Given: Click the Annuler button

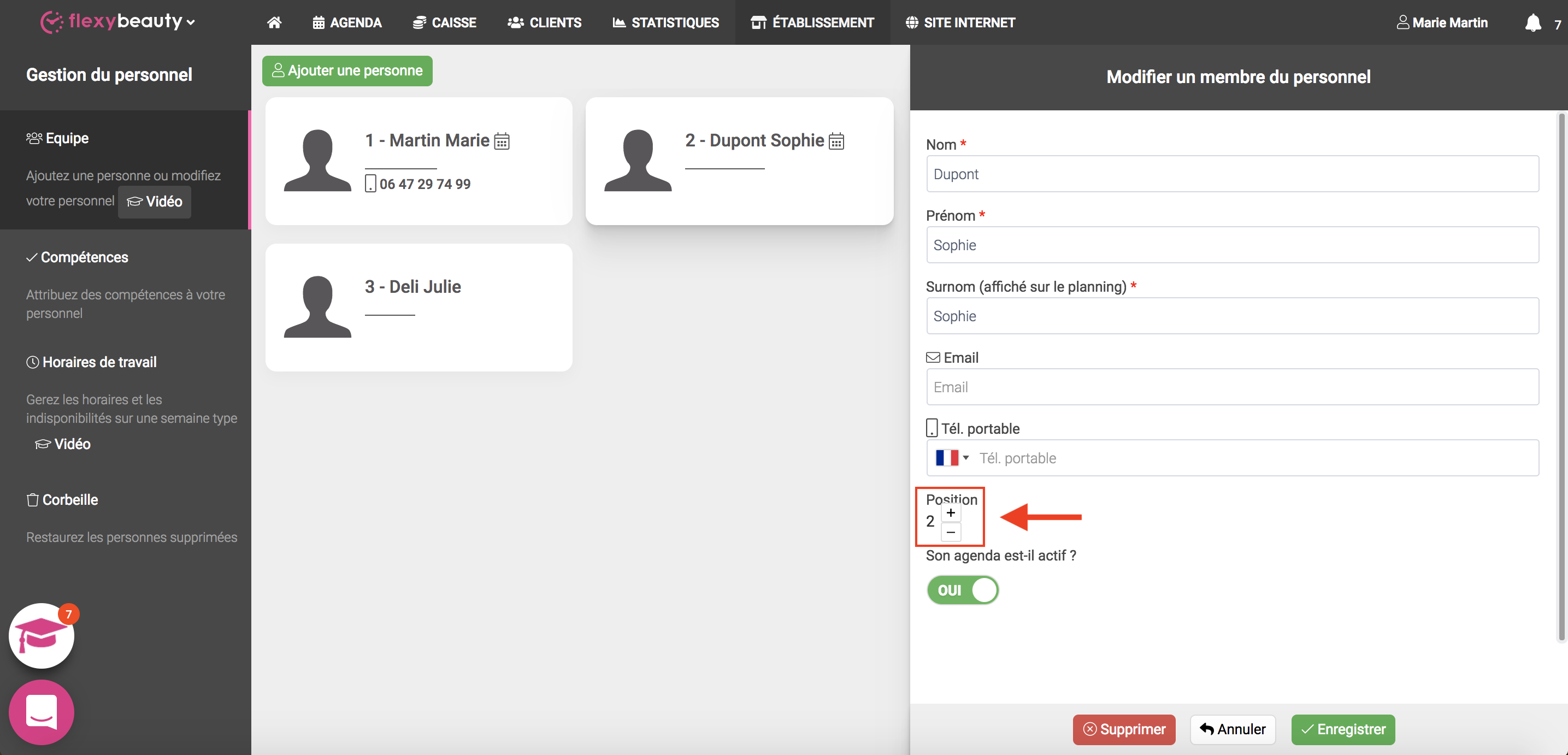Looking at the screenshot, I should click(x=1233, y=729).
